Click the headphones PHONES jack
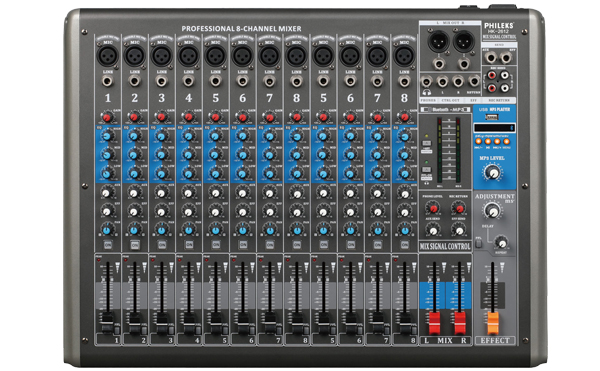The height and width of the screenshot is (371, 600). pyautogui.click(x=427, y=81)
